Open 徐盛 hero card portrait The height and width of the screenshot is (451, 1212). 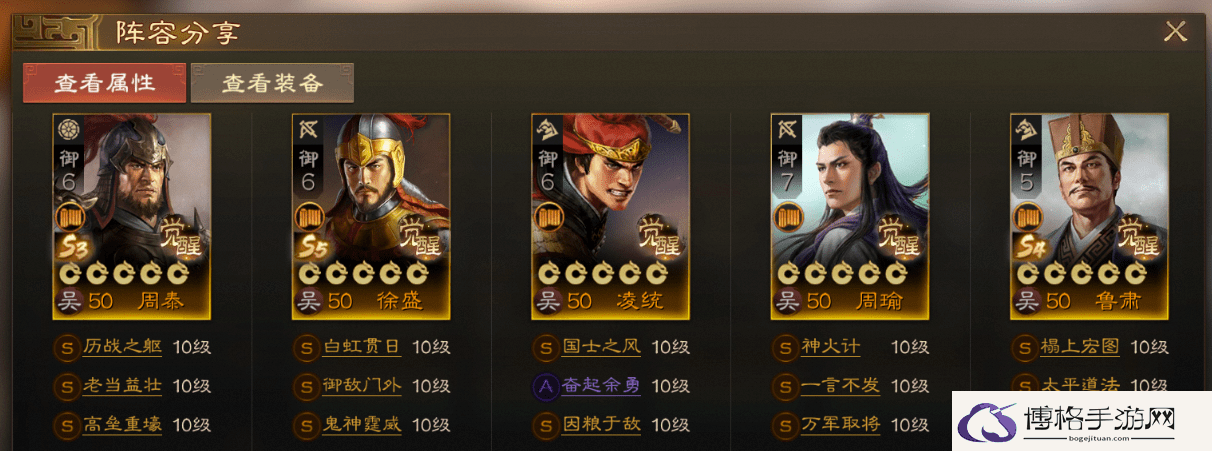click(371, 216)
